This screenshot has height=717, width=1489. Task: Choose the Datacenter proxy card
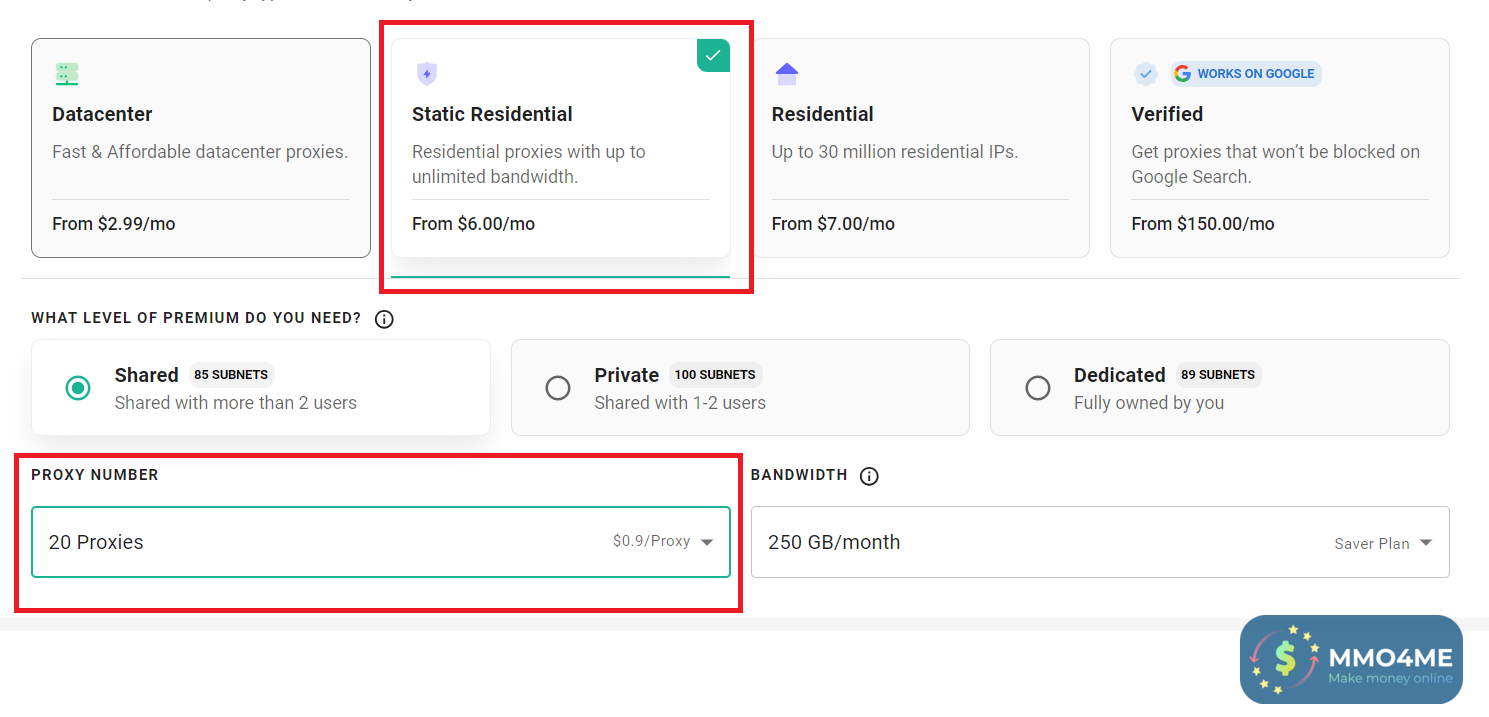click(x=200, y=148)
